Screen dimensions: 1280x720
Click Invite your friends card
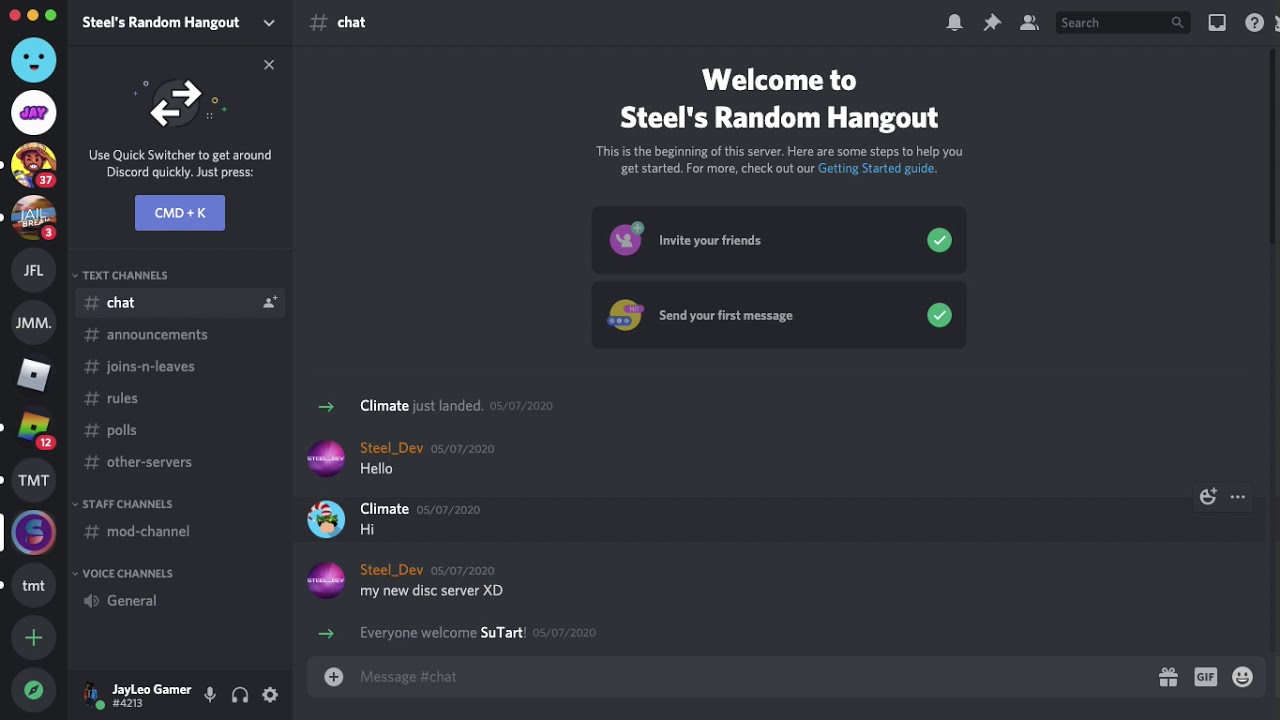[x=779, y=240]
